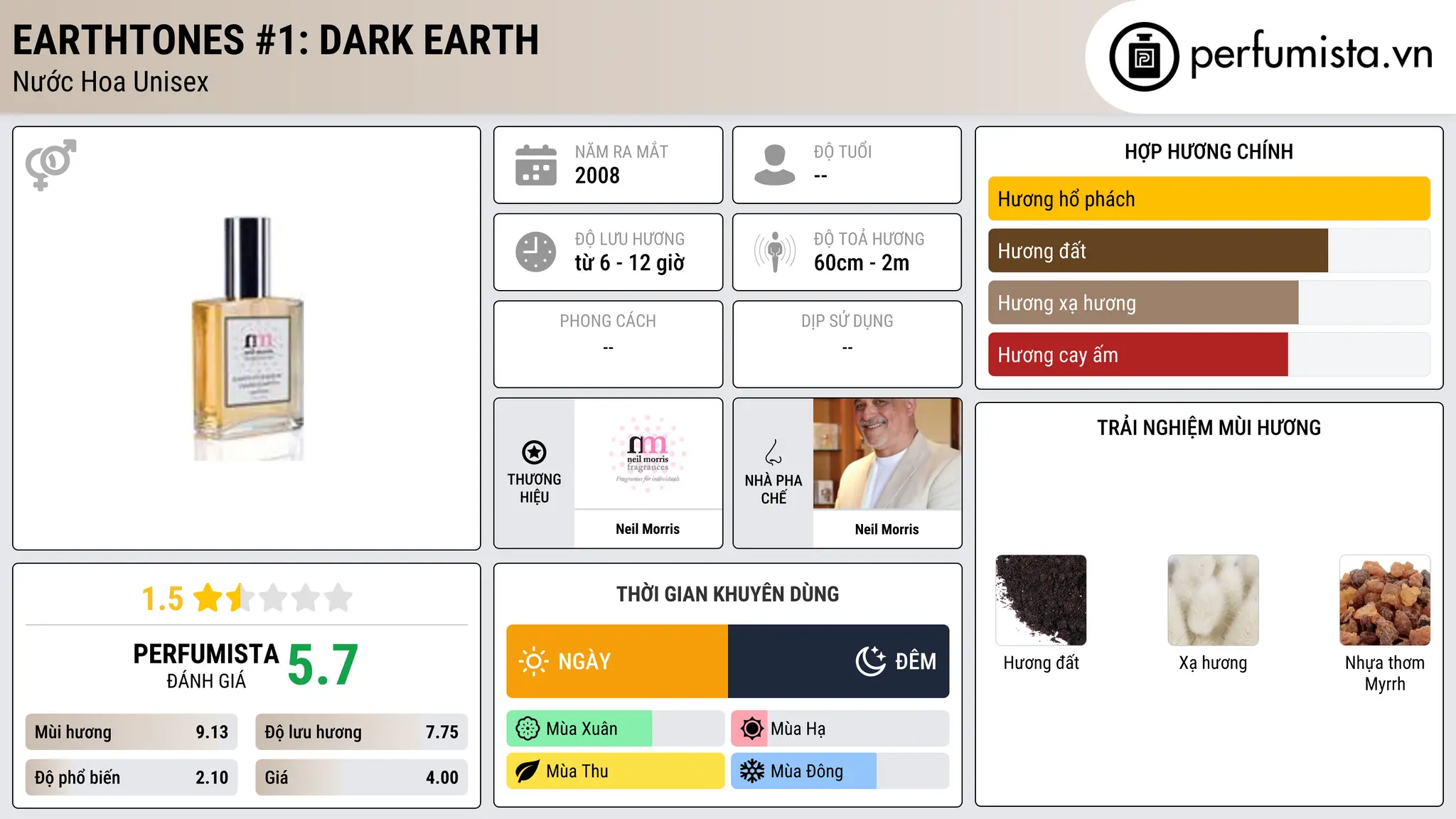Click the Thời gian khuyên dùng heading
This screenshot has height=819, width=1456.
(x=728, y=594)
